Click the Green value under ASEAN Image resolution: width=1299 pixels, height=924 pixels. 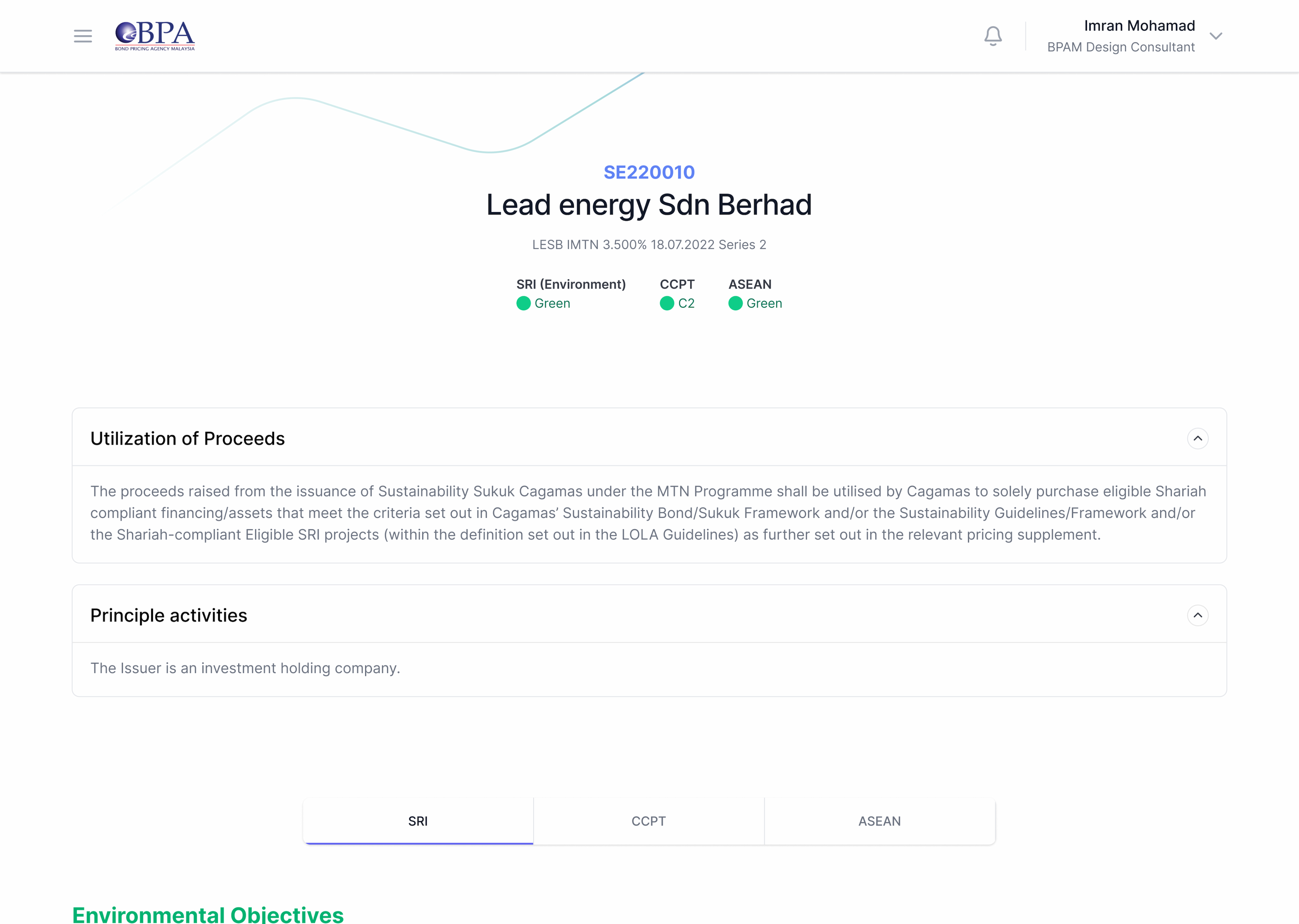[x=765, y=303]
